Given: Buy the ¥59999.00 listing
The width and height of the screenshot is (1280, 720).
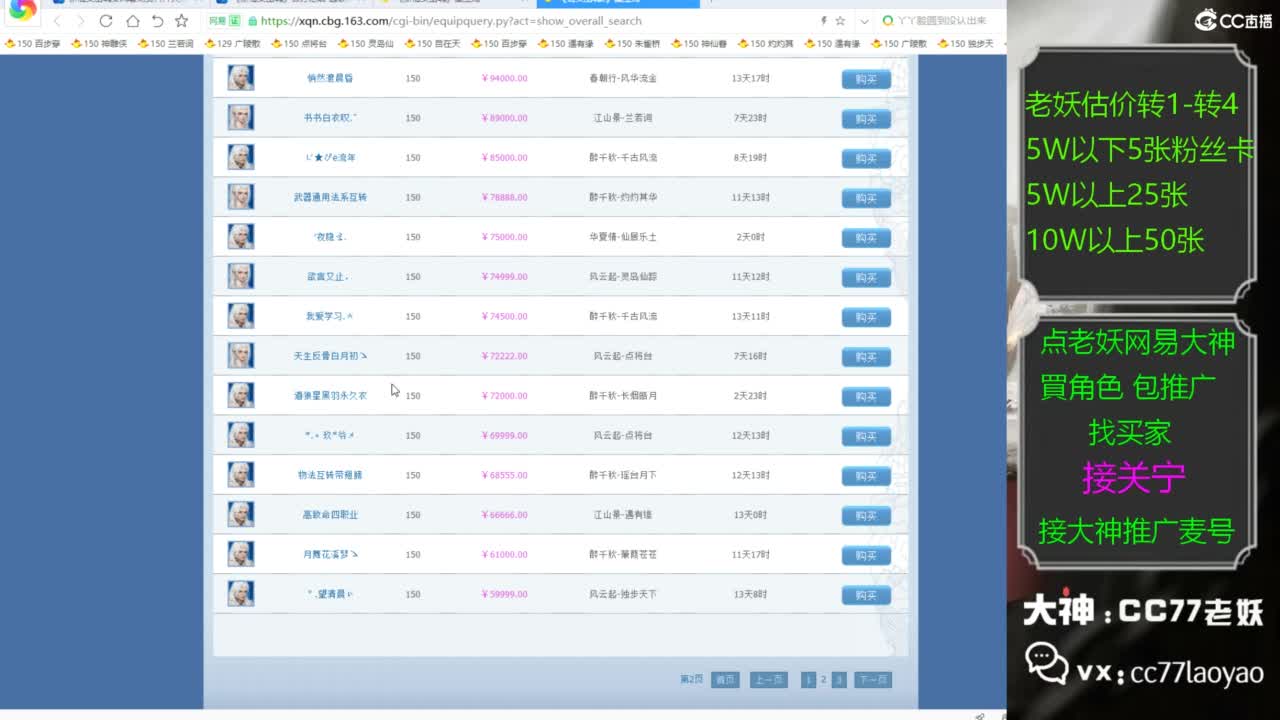Looking at the screenshot, I should pyautogui.click(x=865, y=595).
